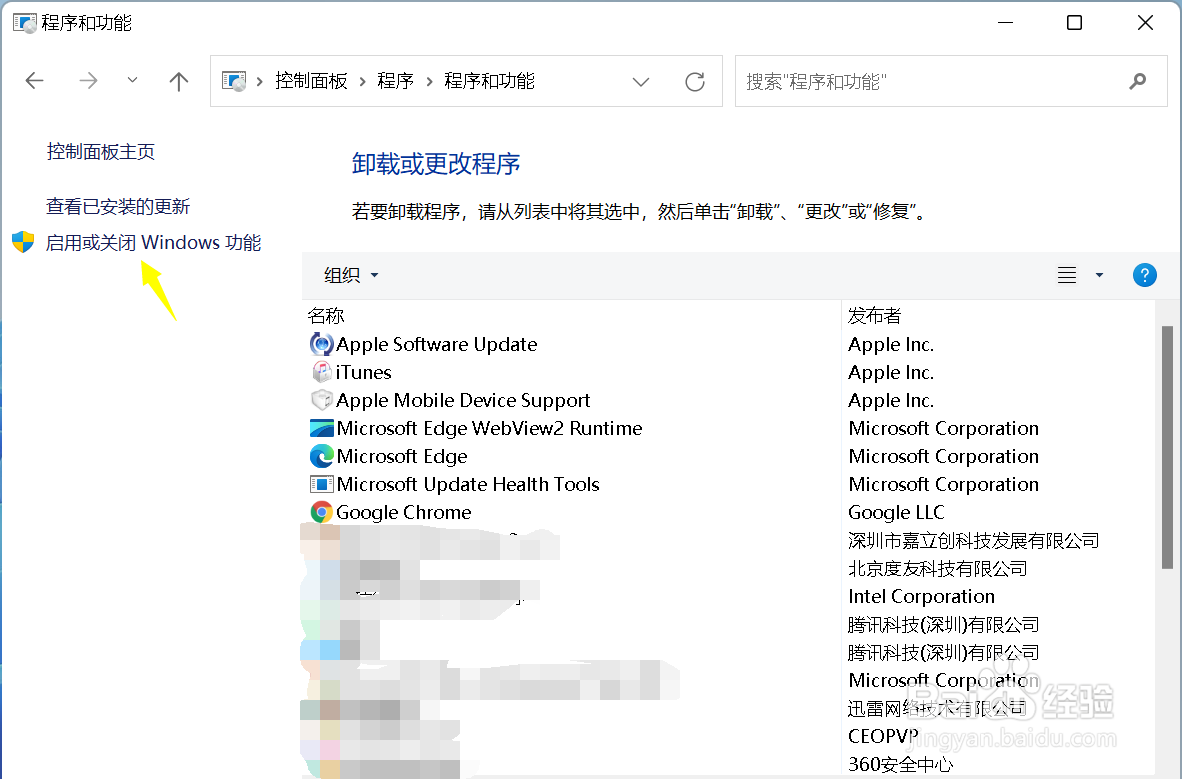Select Microsoft Update Health Tools entry
1182x779 pixels.
point(468,484)
